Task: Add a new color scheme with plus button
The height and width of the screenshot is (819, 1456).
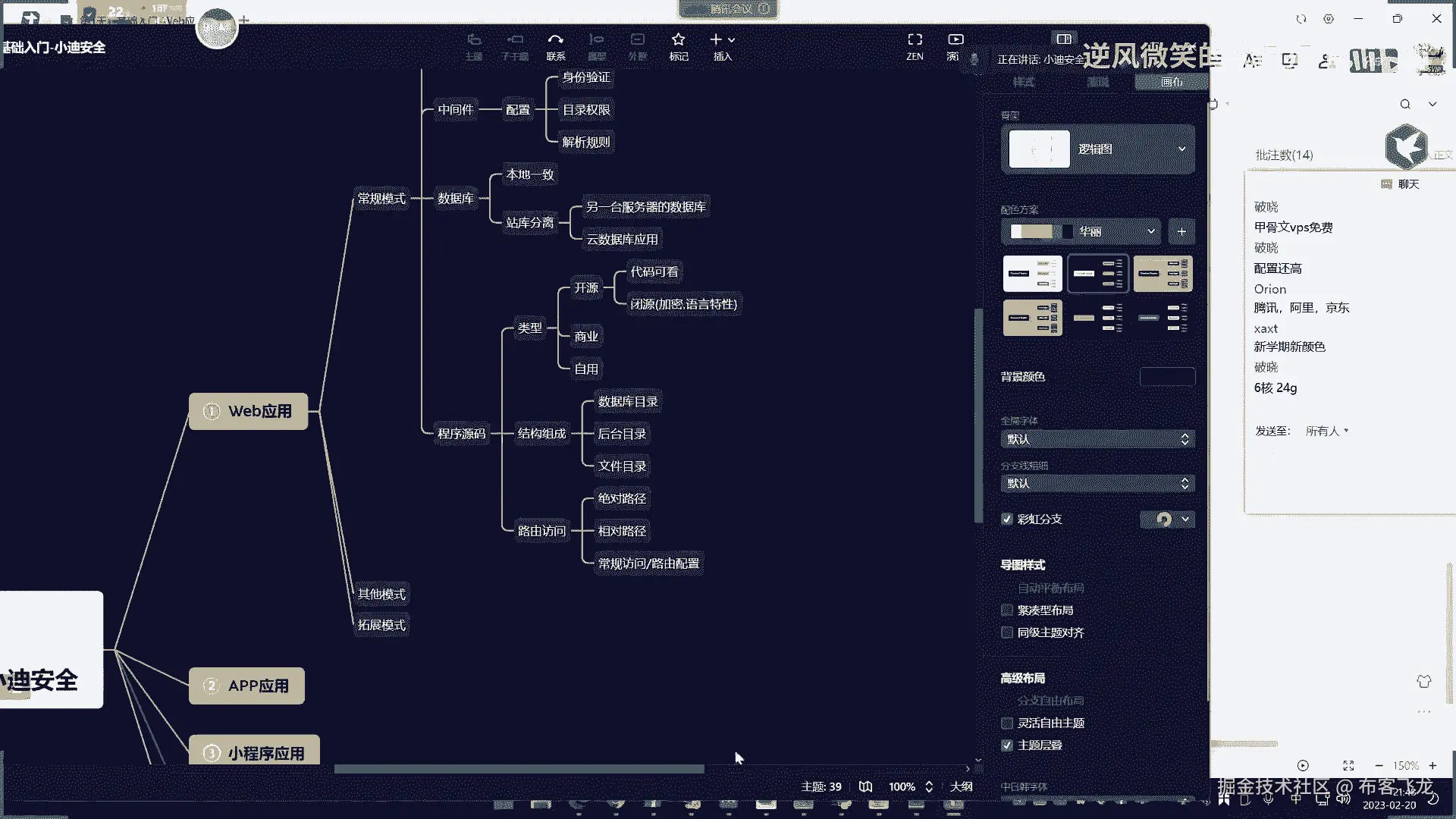Action: coord(1181,231)
